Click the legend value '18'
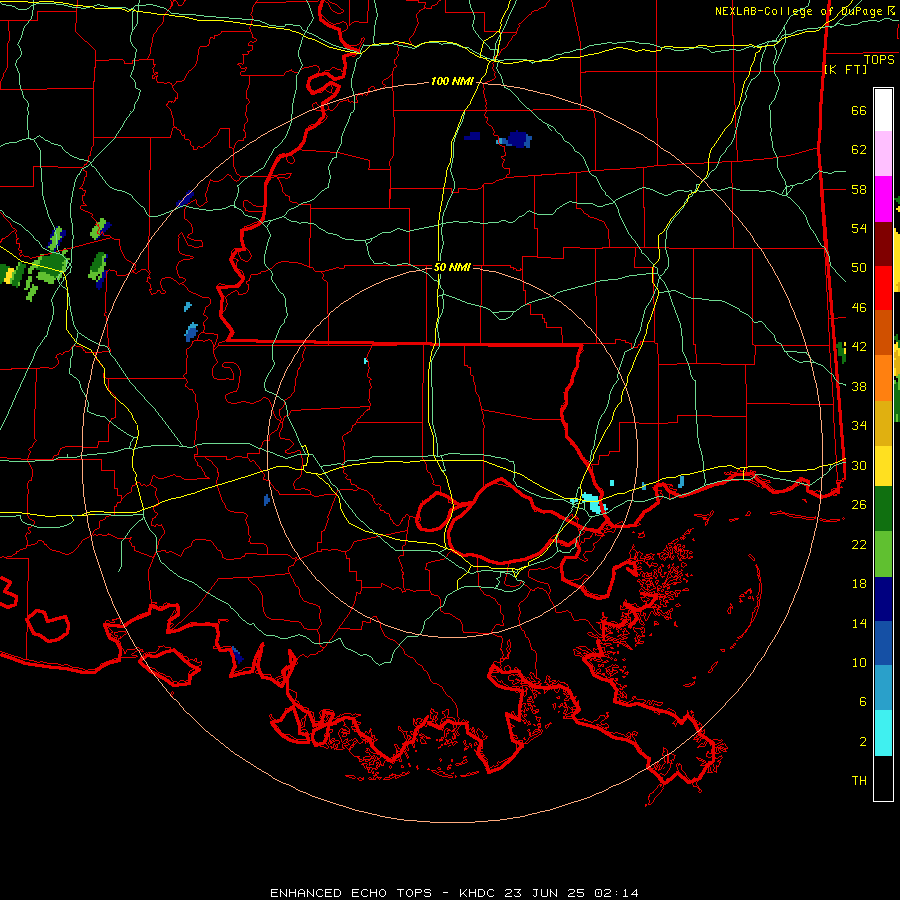 [x=859, y=584]
